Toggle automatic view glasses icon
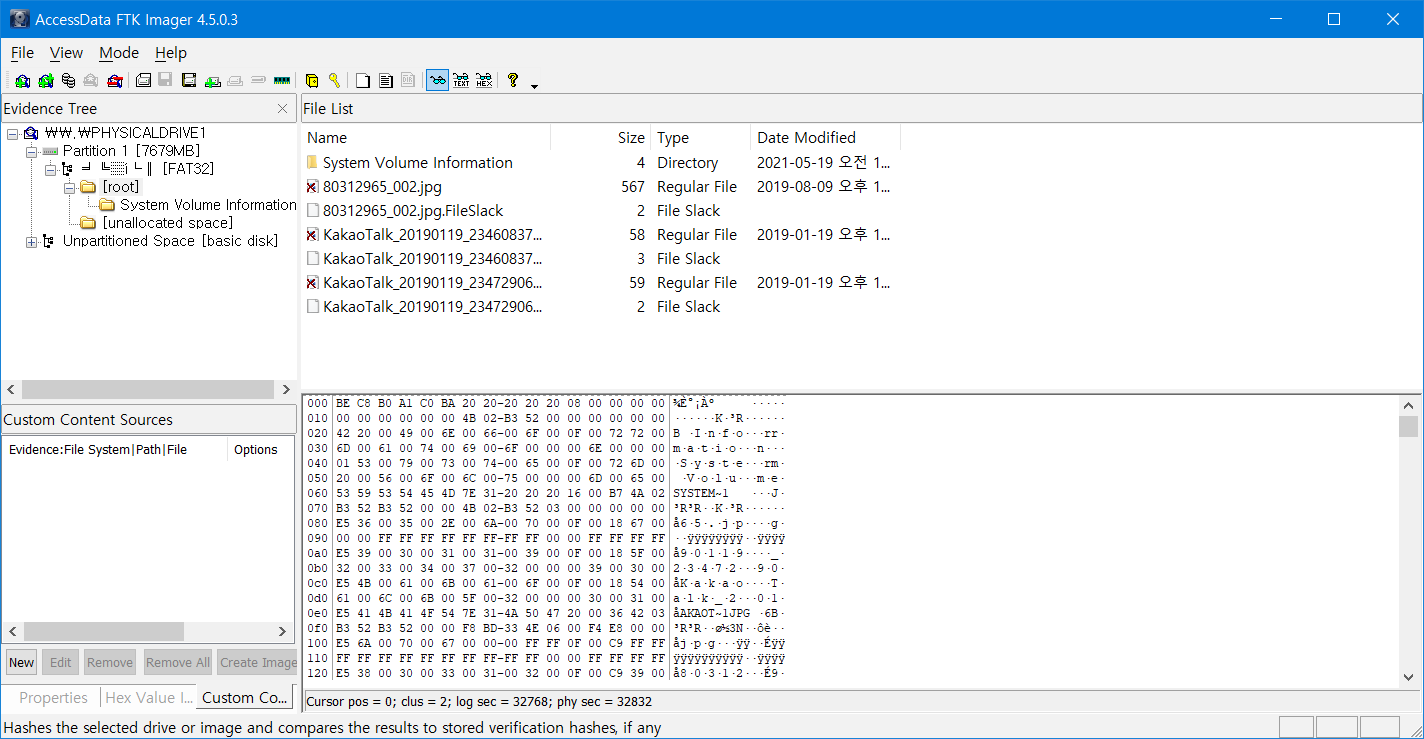 pos(437,81)
